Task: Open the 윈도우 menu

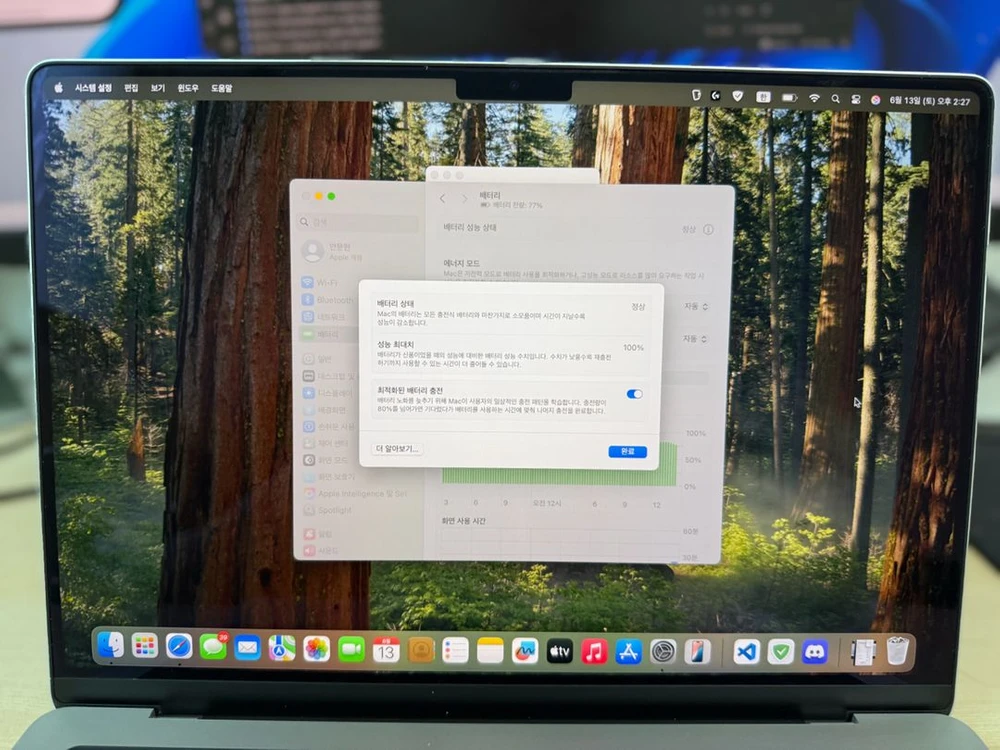Action: point(188,88)
